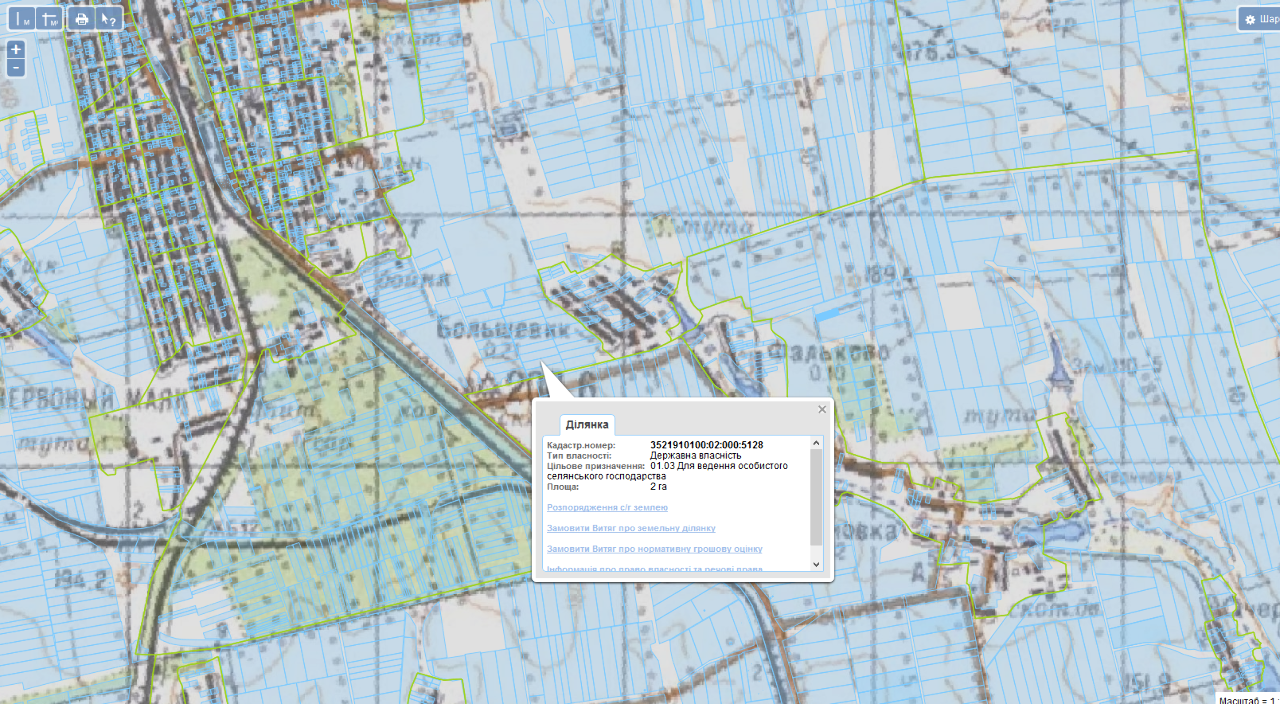Click the Фальково map label

point(828,352)
